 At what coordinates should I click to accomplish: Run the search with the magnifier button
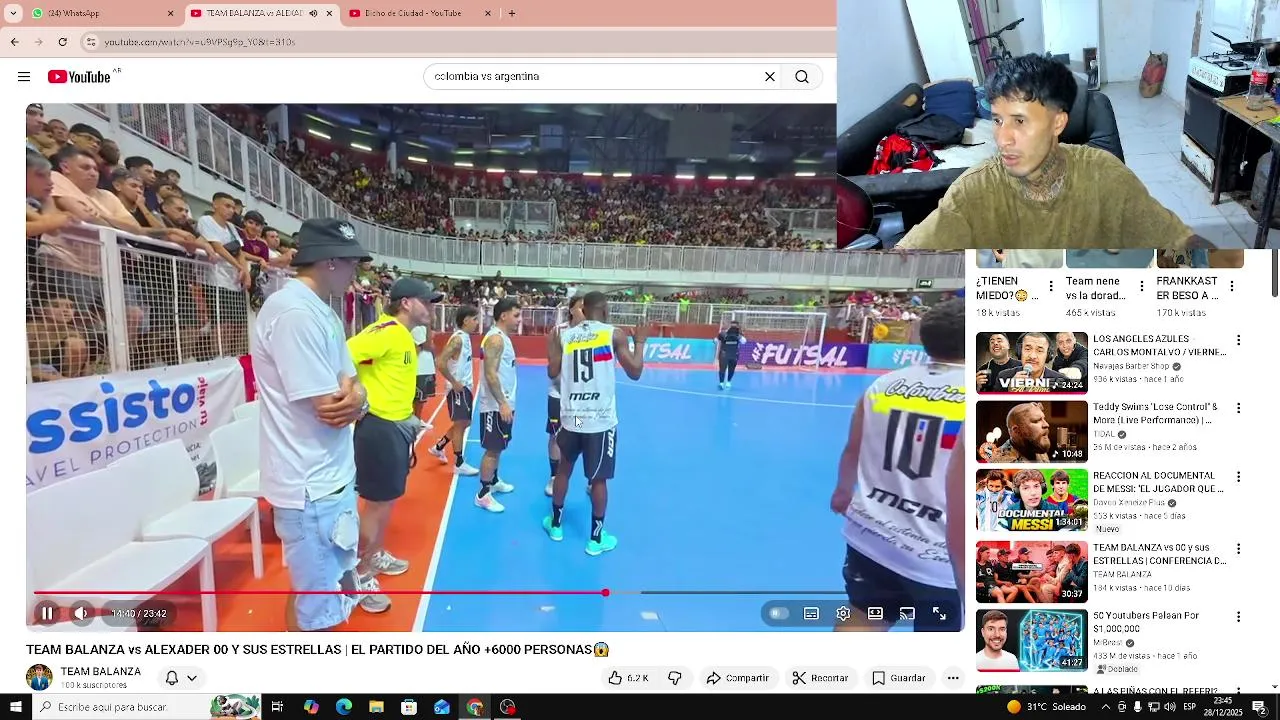tap(802, 77)
